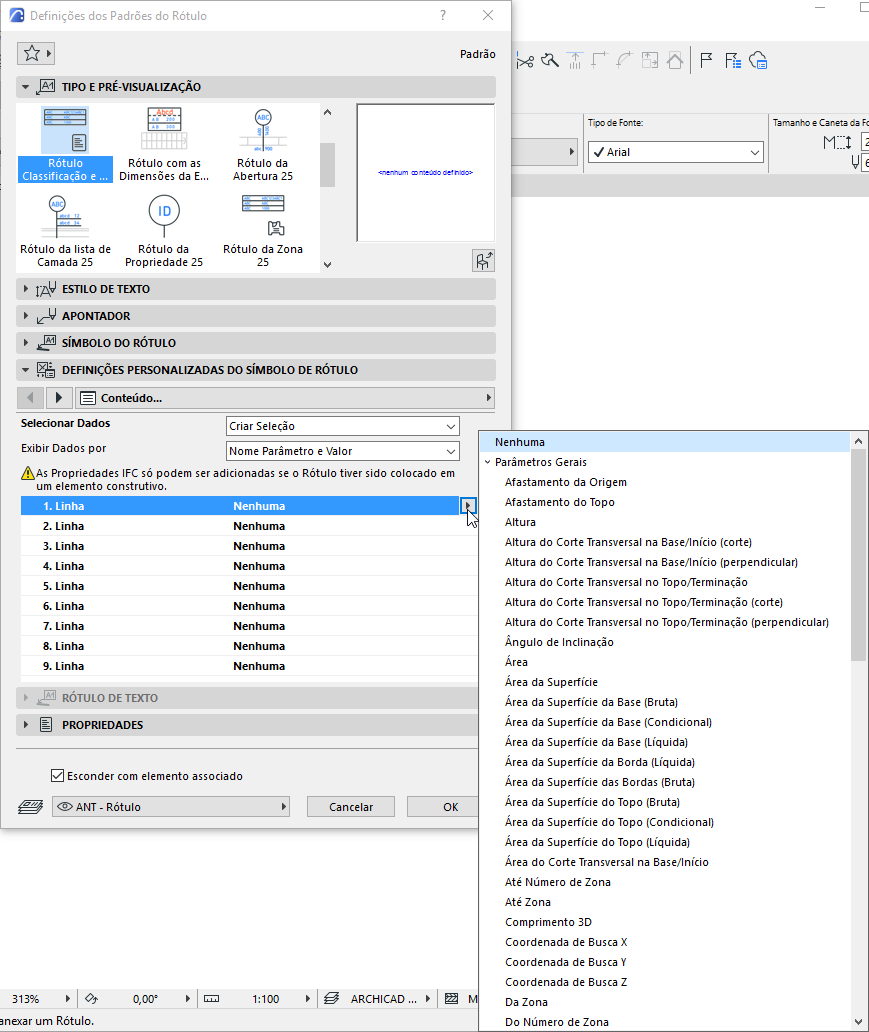Select the 5. Linha row
869x1032 pixels.
[249, 586]
